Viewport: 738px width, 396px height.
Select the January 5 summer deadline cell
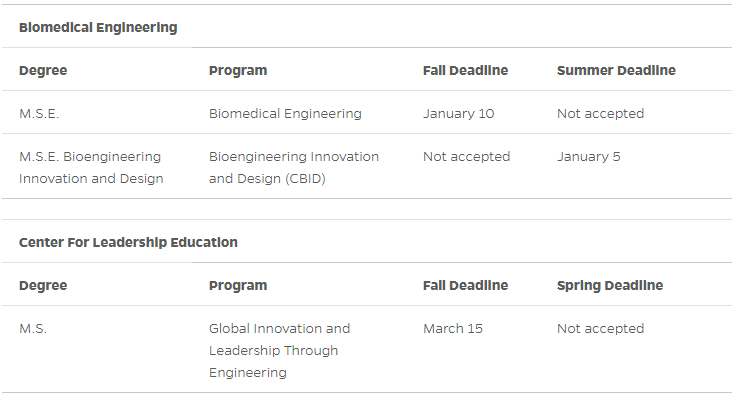coord(588,156)
